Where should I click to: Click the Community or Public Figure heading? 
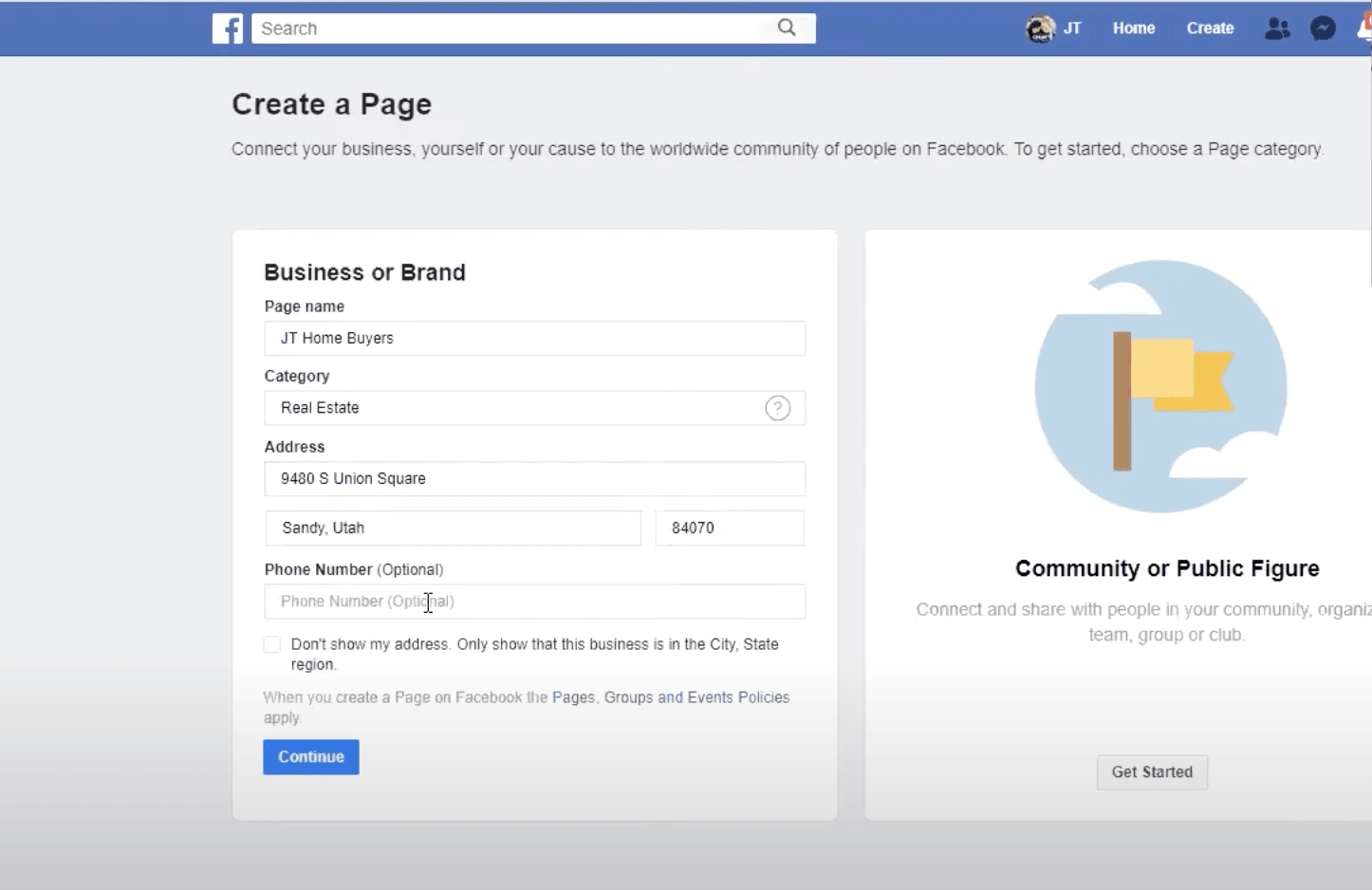(1167, 568)
